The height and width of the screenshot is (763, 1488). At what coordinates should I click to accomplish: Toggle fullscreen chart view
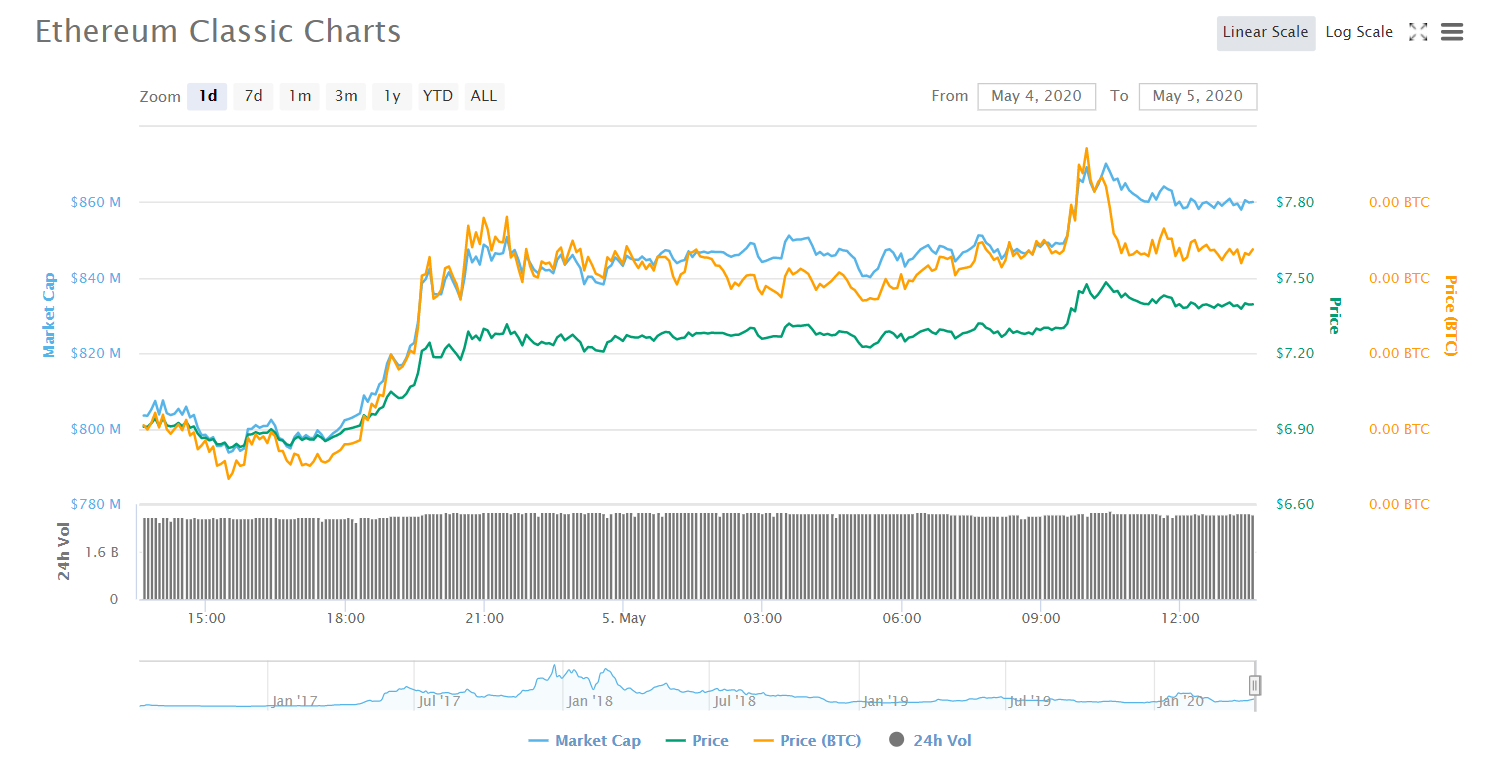click(1418, 32)
